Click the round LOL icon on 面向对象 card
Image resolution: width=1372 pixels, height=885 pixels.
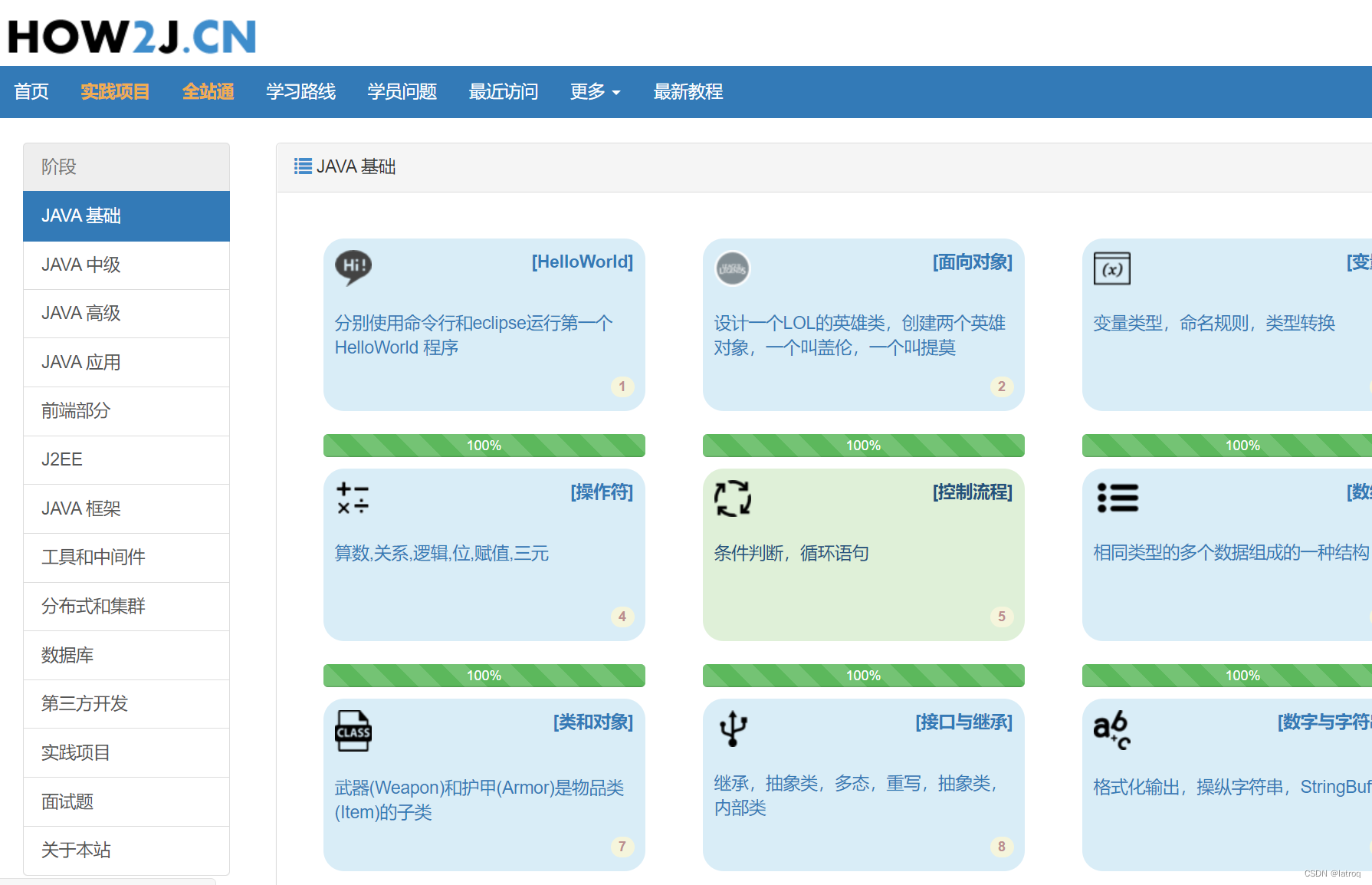tap(732, 268)
